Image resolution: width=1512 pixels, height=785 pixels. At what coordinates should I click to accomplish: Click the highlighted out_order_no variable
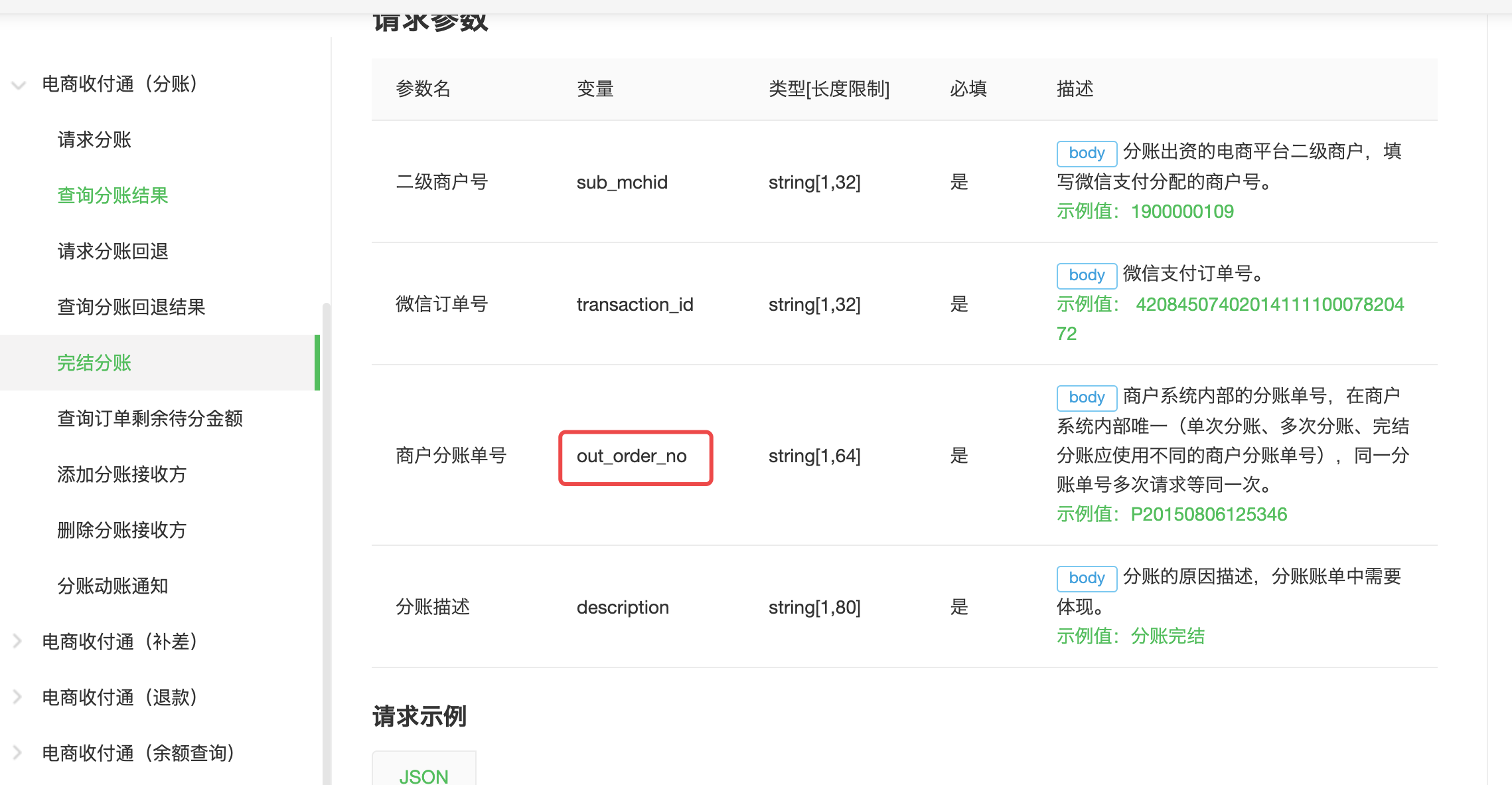click(632, 456)
